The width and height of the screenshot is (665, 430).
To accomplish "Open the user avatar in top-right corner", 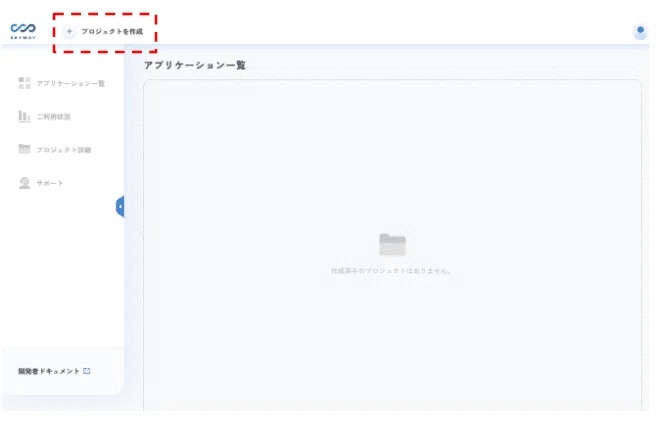I will coord(640,32).
